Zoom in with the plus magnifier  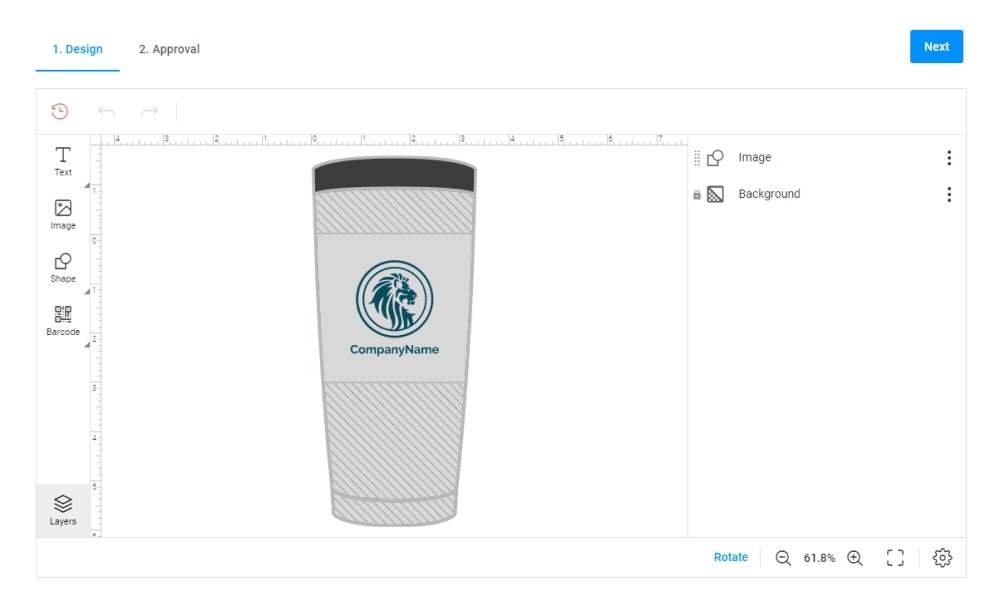coord(855,558)
